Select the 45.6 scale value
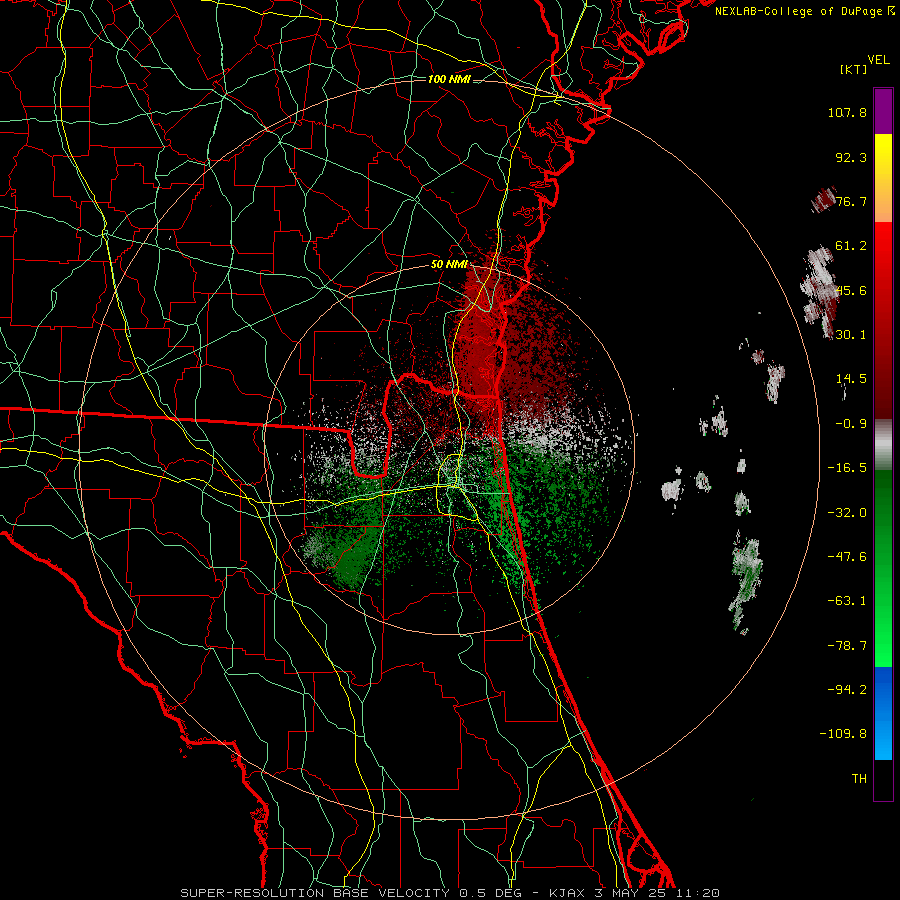Image resolution: width=900 pixels, height=900 pixels. [851, 290]
